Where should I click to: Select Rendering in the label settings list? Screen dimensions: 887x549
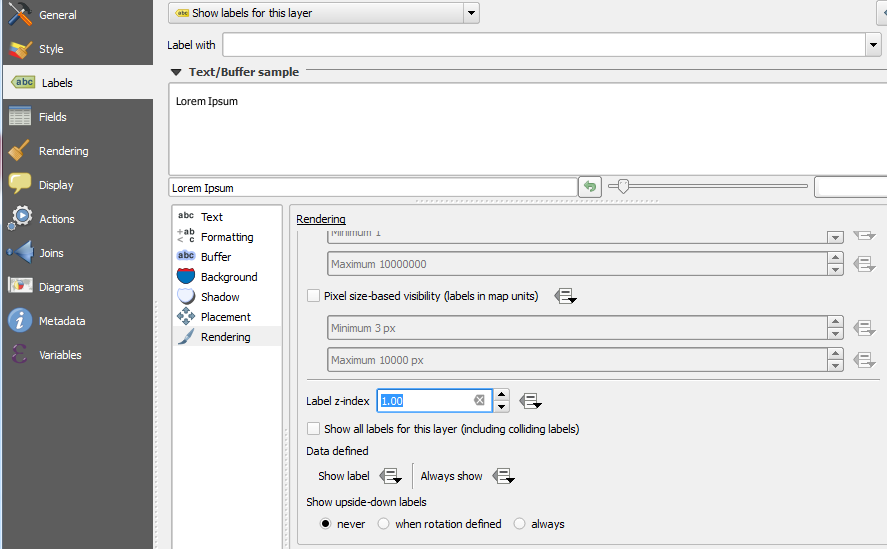pos(226,337)
